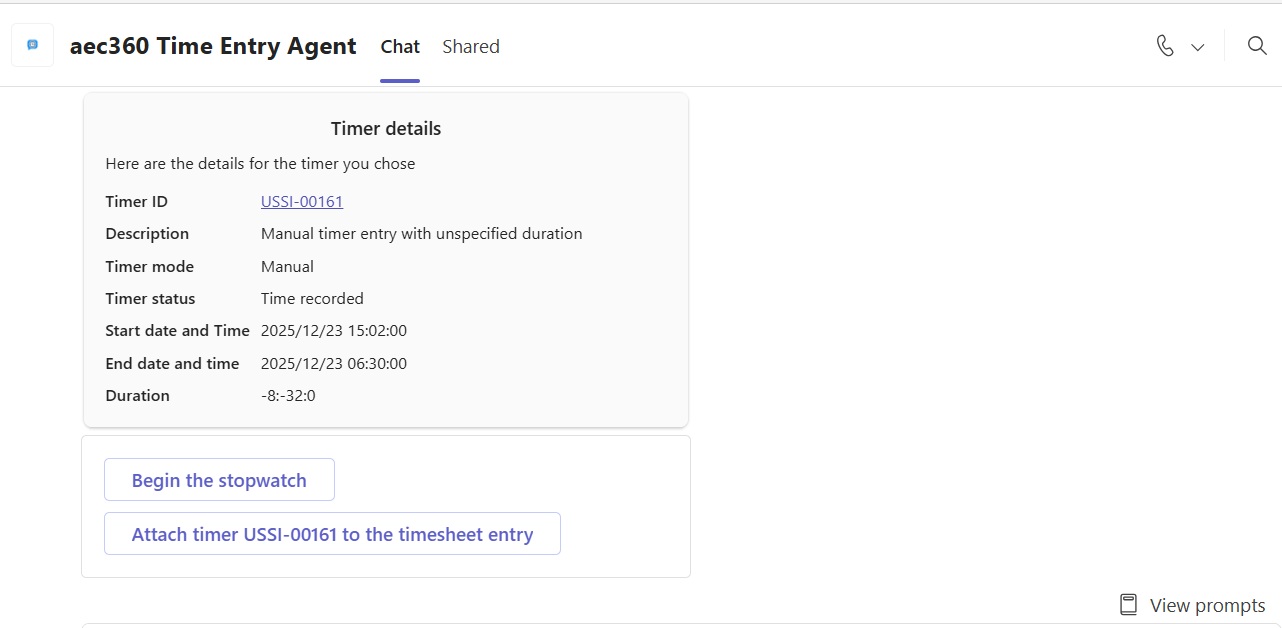Switch to the Shared tab

click(471, 47)
